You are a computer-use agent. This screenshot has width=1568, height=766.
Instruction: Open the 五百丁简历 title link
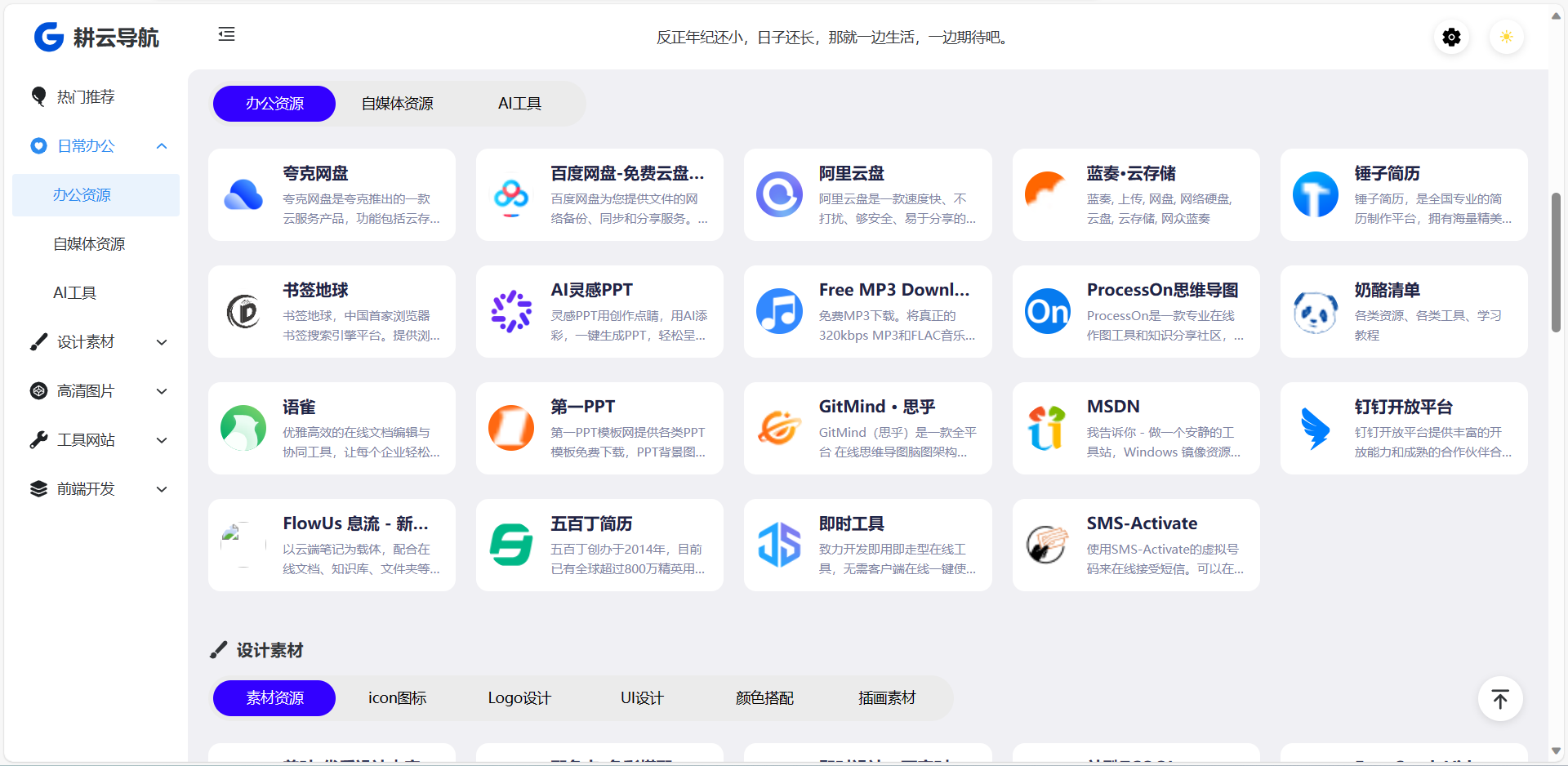[591, 523]
